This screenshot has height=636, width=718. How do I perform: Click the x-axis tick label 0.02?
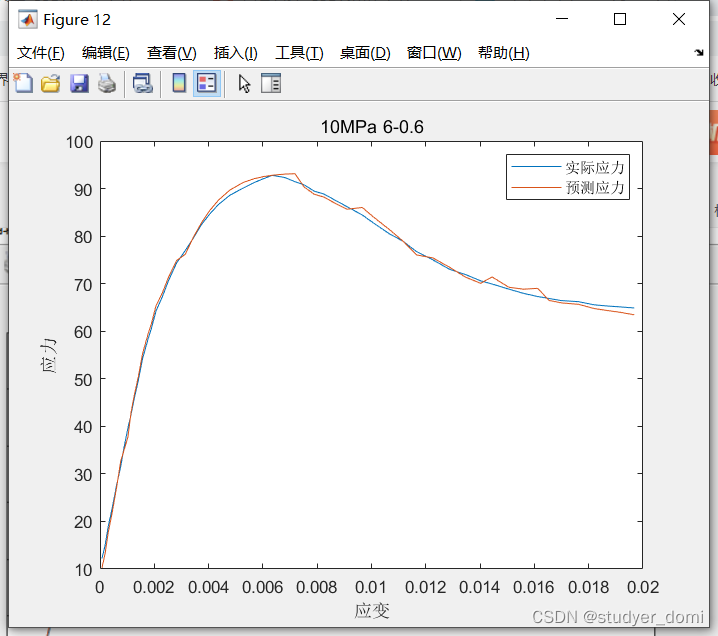[643, 587]
